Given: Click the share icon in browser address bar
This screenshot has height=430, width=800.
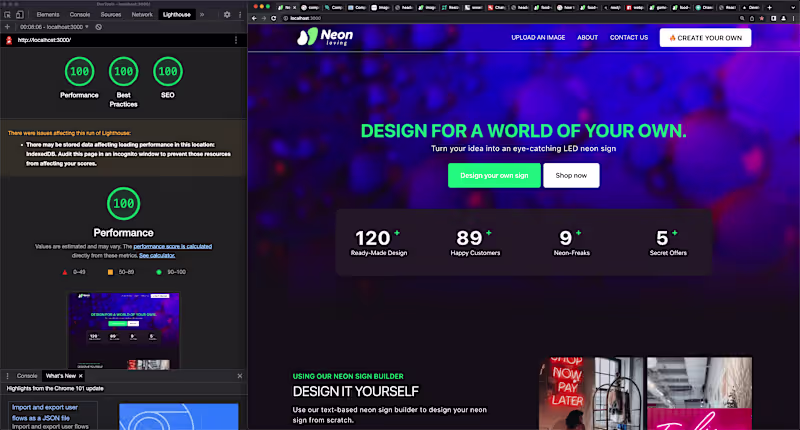Looking at the screenshot, I should (x=752, y=18).
